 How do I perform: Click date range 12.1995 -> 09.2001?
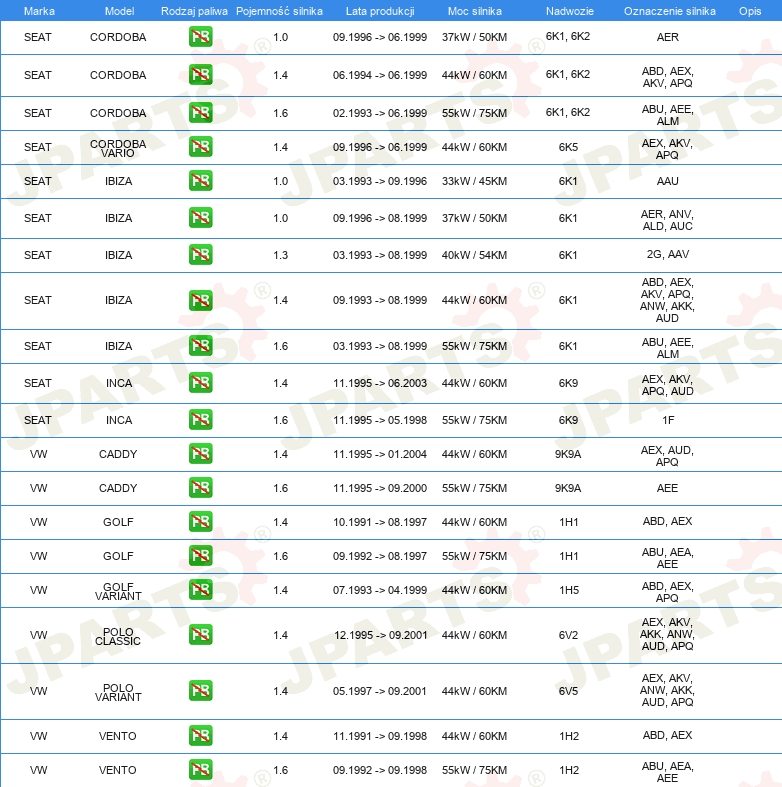pyautogui.click(x=380, y=635)
